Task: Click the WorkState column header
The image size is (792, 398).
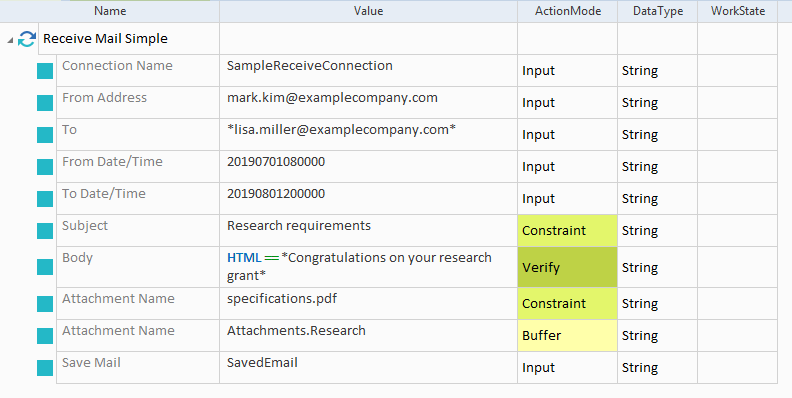Action: point(737,11)
